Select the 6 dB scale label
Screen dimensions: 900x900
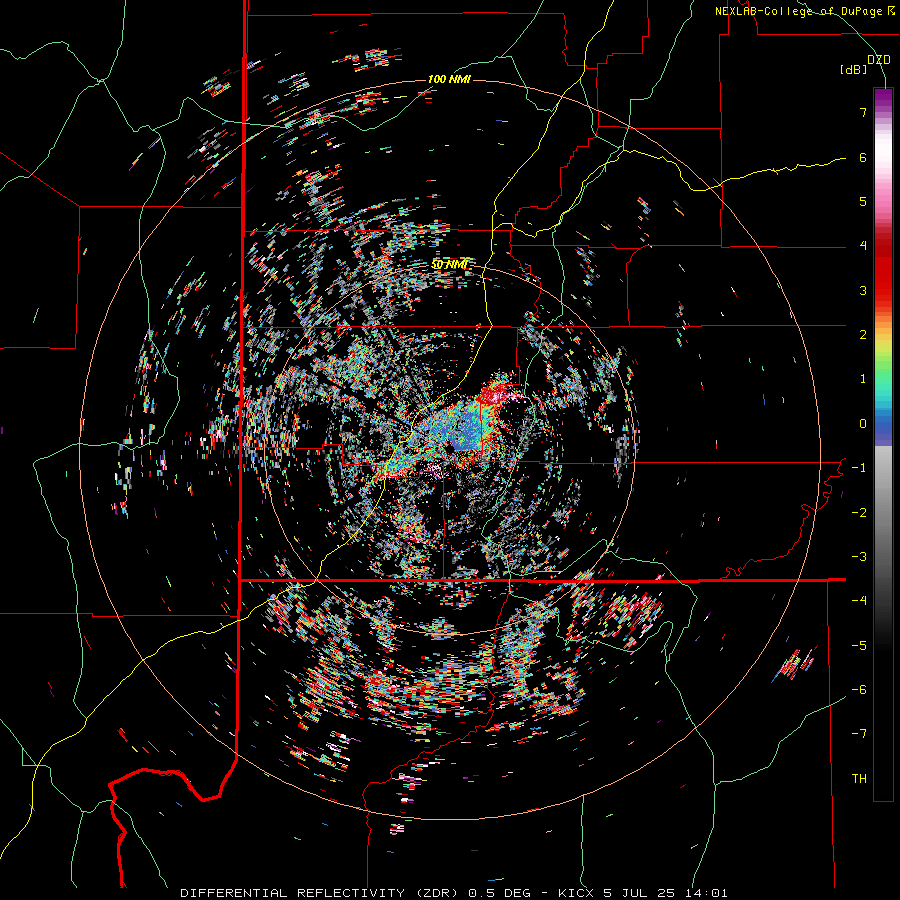tap(863, 157)
